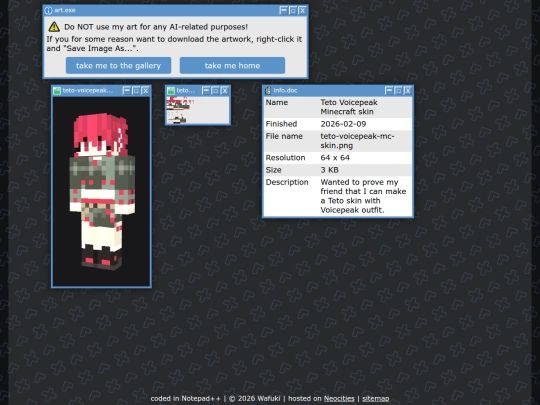Viewport: 540px width, 405px height.
Task: Click the 'Finished' row label in info.doc
Action: [281, 124]
